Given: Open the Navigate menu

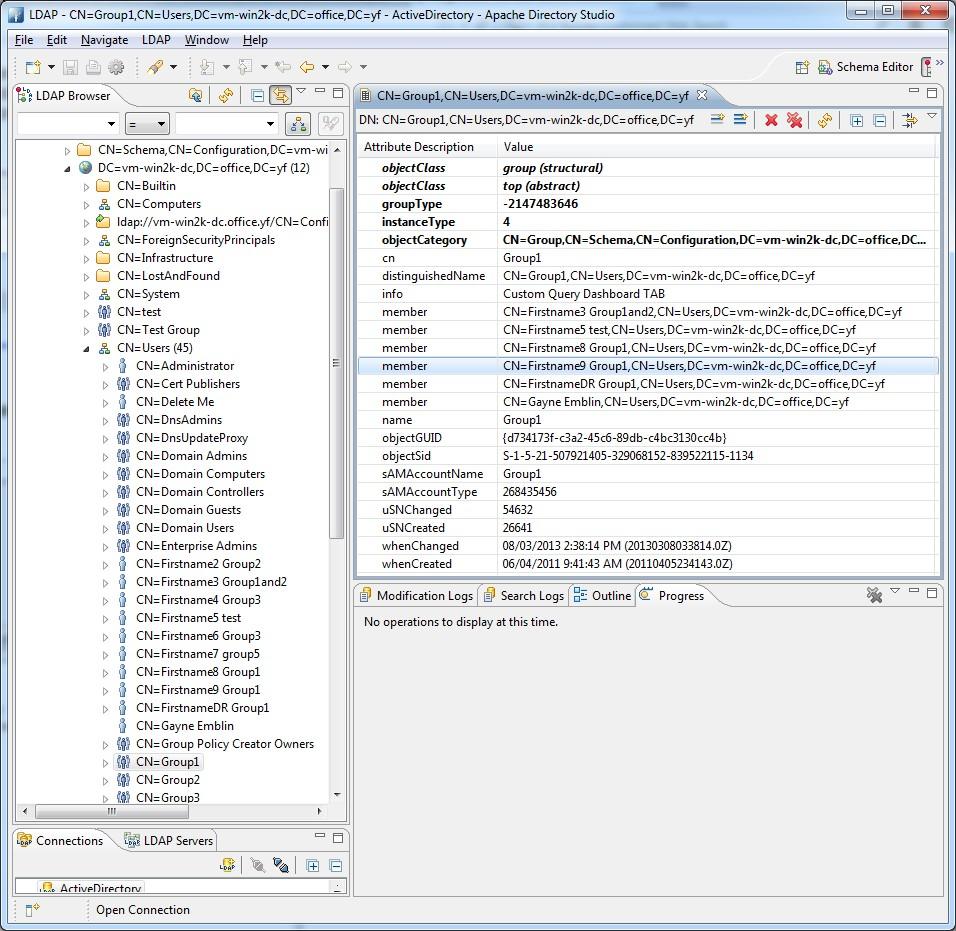Looking at the screenshot, I should (104, 40).
